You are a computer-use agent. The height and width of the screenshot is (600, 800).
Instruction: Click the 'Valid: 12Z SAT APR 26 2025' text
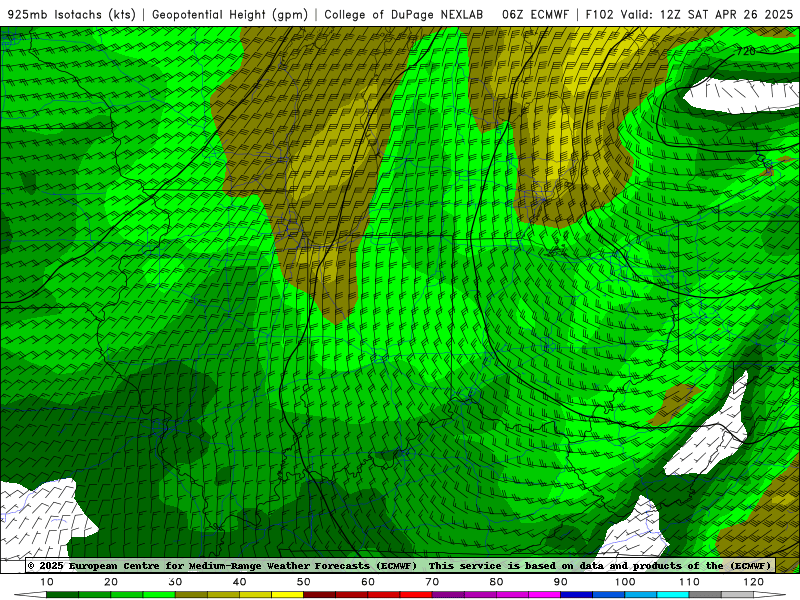click(707, 14)
